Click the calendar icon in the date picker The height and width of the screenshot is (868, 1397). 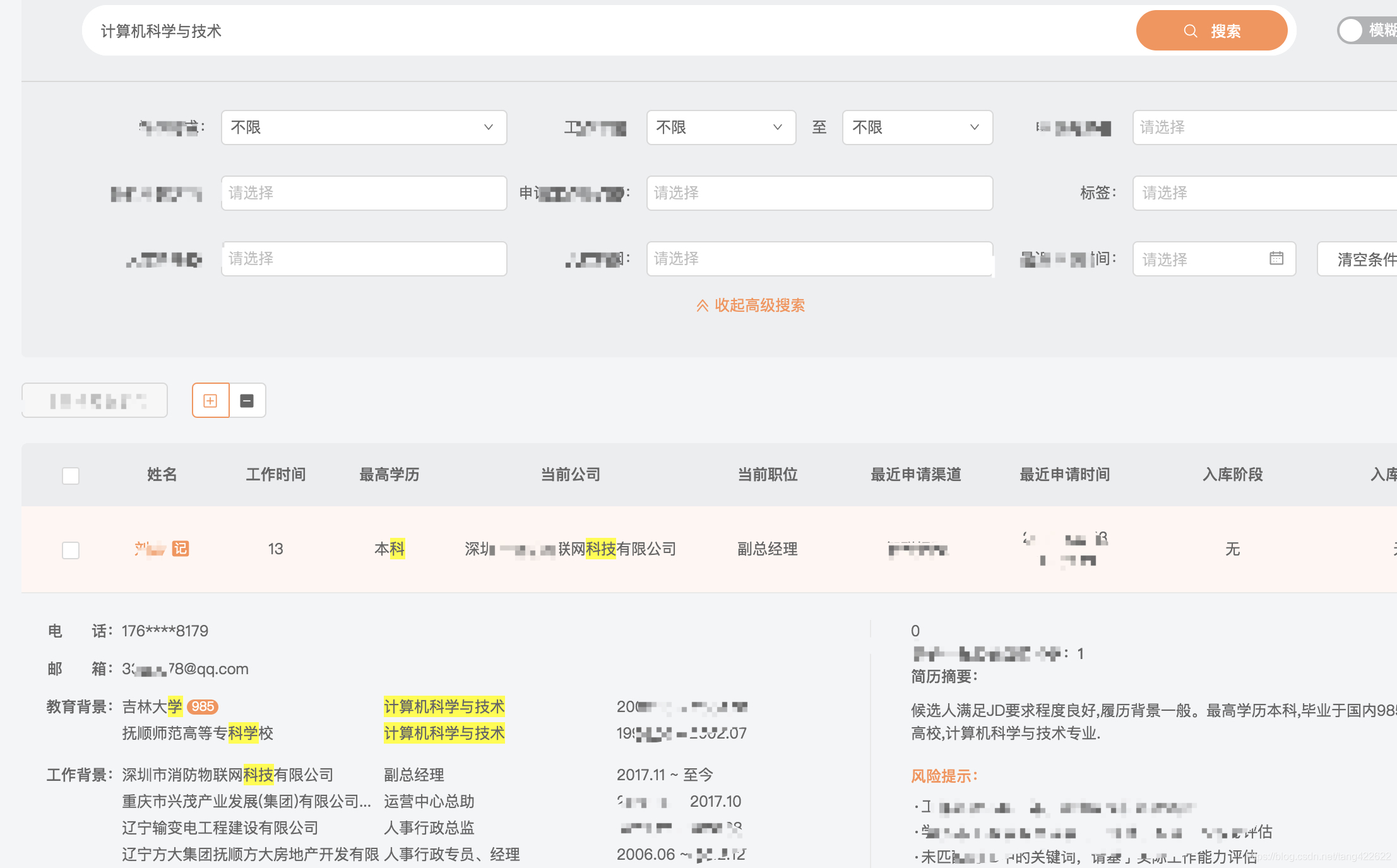(x=1276, y=258)
